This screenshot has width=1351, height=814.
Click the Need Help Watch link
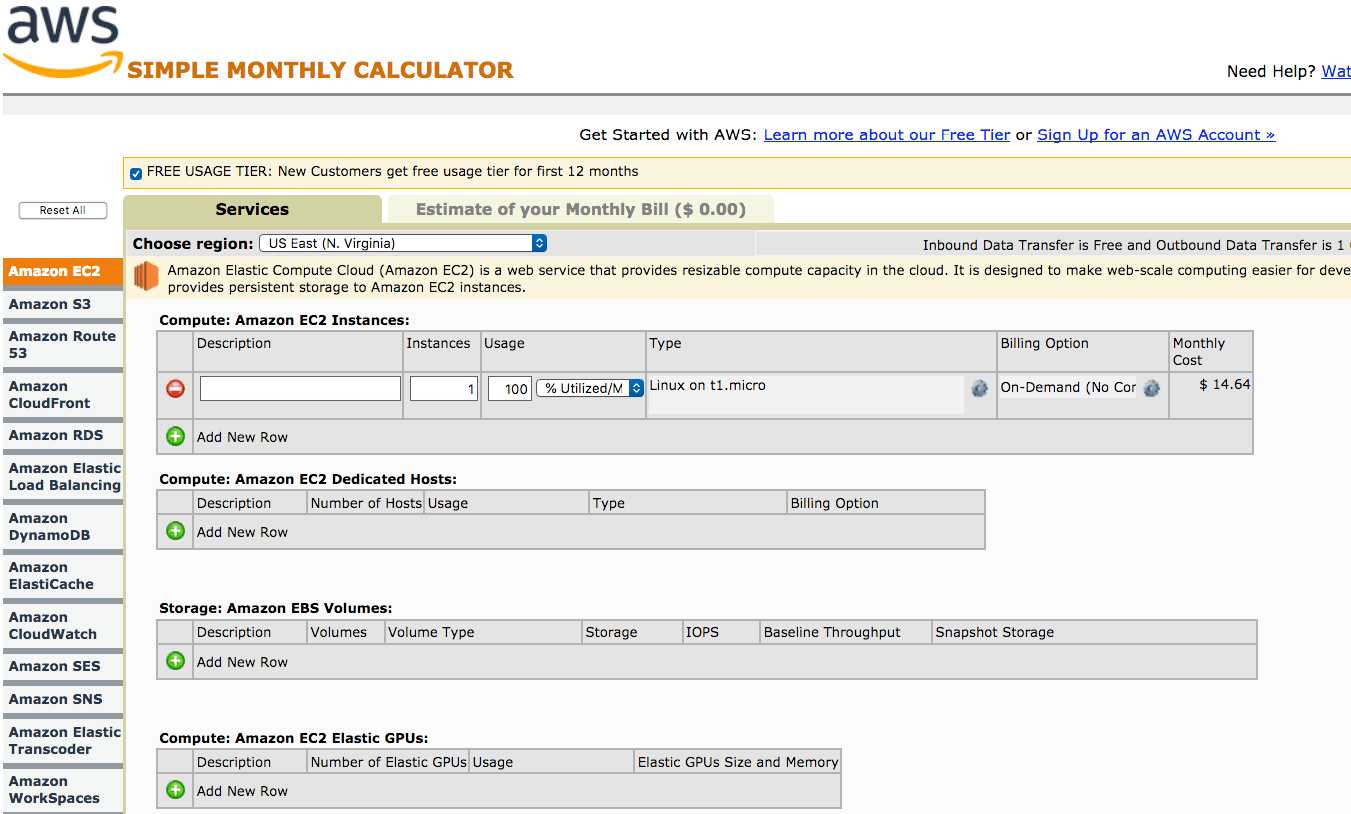coord(1336,71)
